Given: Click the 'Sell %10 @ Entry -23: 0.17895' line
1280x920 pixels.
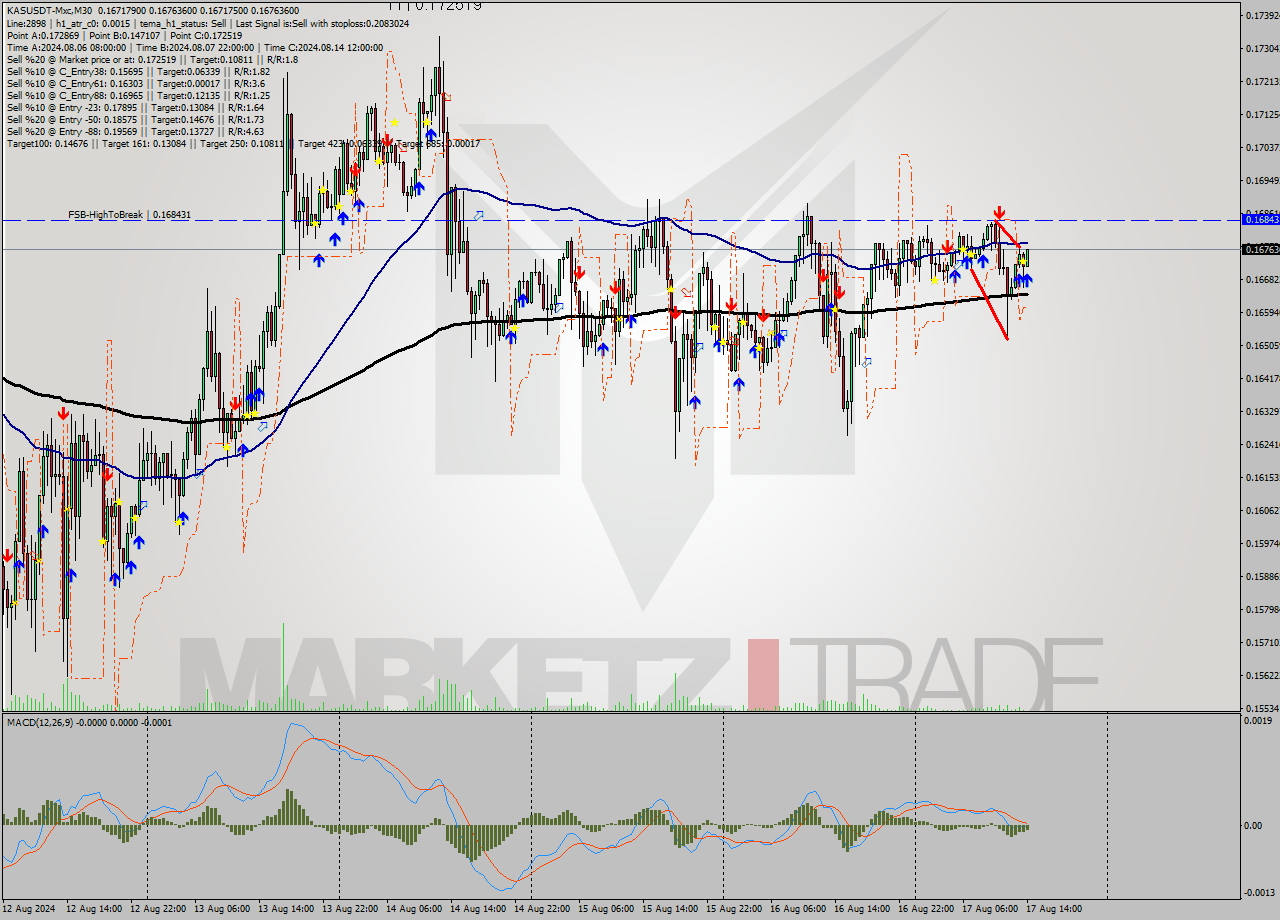Looking at the screenshot, I should click(135, 107).
